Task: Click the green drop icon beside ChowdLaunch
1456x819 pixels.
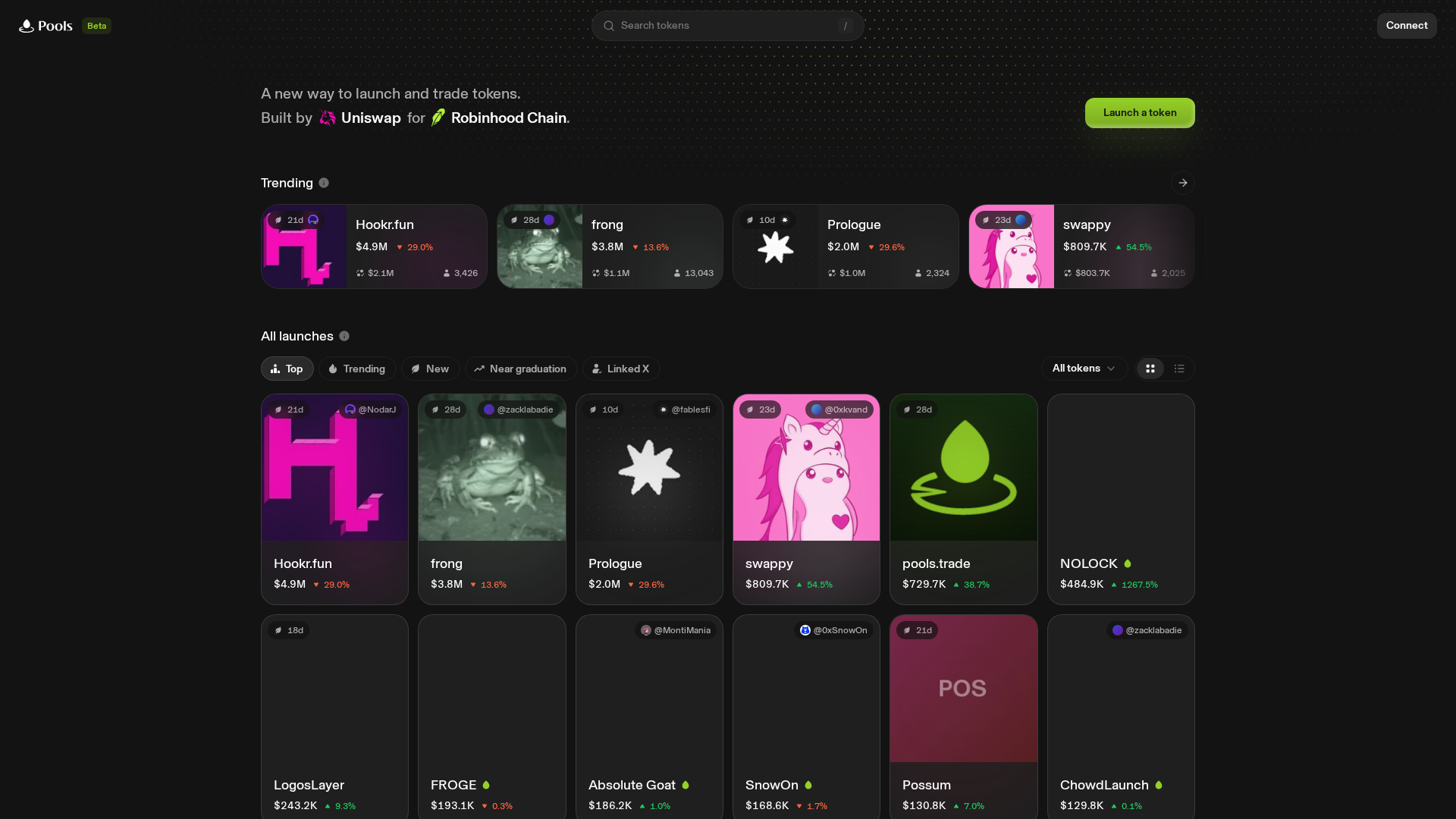Action: [1159, 785]
